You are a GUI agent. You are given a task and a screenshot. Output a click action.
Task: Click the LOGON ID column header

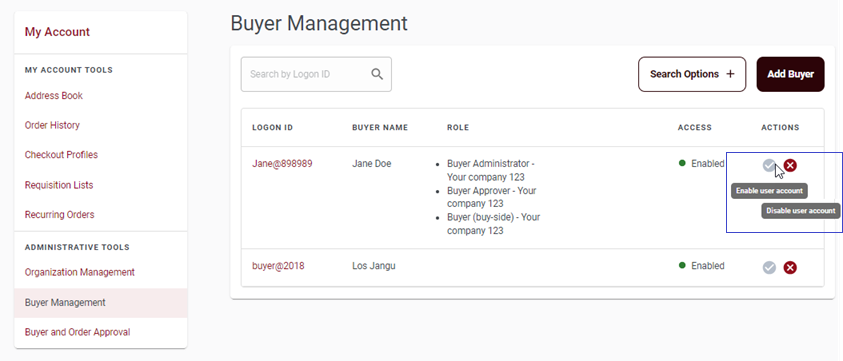pos(273,128)
